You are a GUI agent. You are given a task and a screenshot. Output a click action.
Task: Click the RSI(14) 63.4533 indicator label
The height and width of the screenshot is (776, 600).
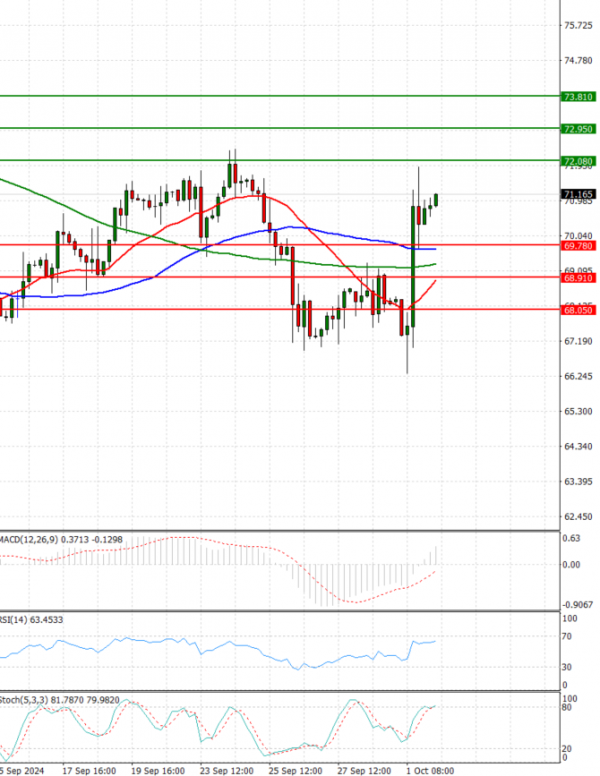(x=31, y=620)
